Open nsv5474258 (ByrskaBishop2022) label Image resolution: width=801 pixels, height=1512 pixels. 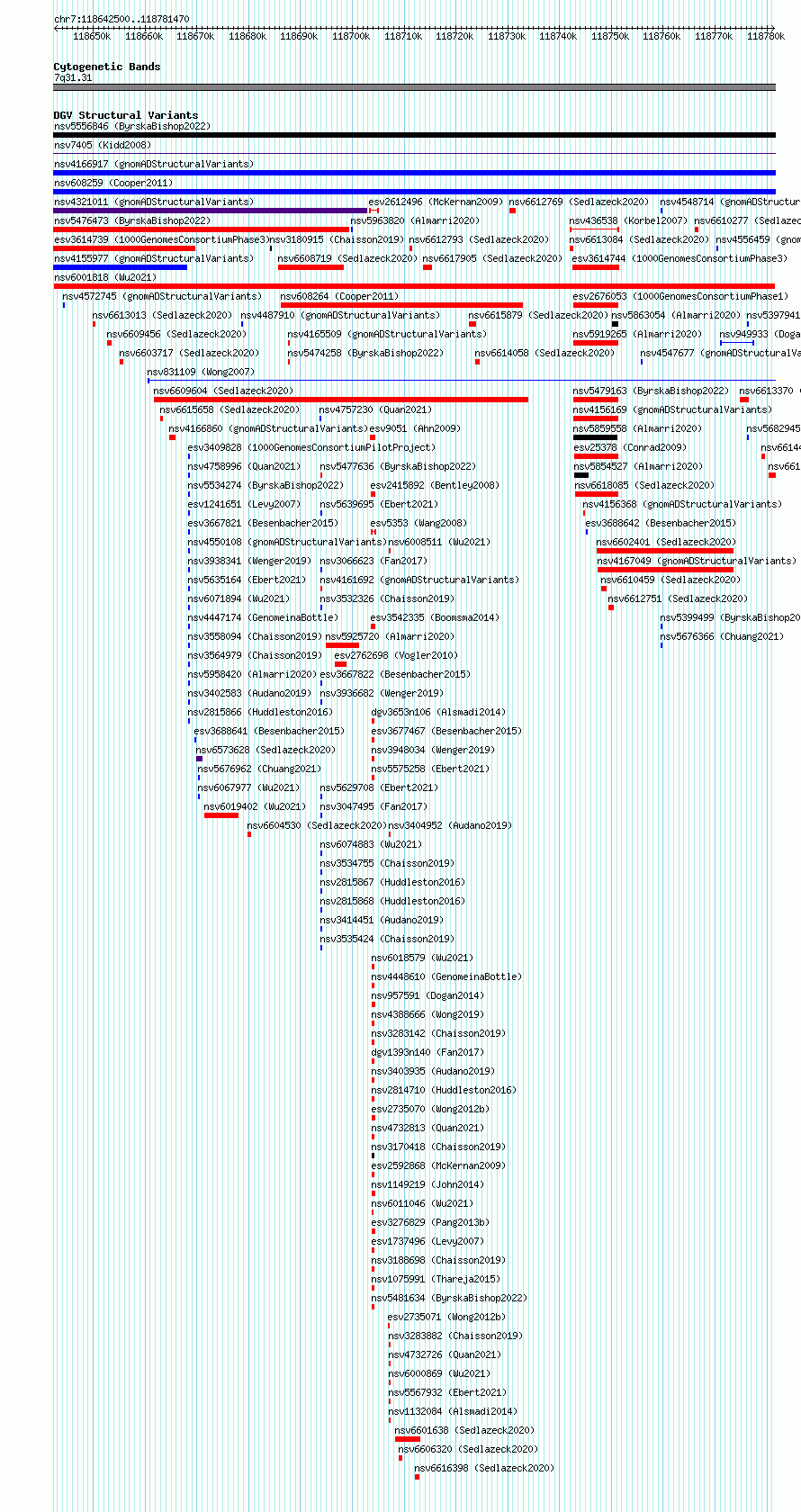tap(365, 353)
